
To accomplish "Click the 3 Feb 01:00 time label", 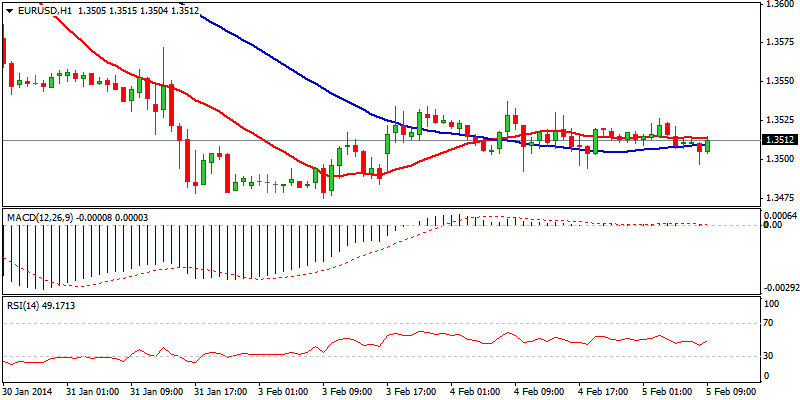I will (281, 392).
